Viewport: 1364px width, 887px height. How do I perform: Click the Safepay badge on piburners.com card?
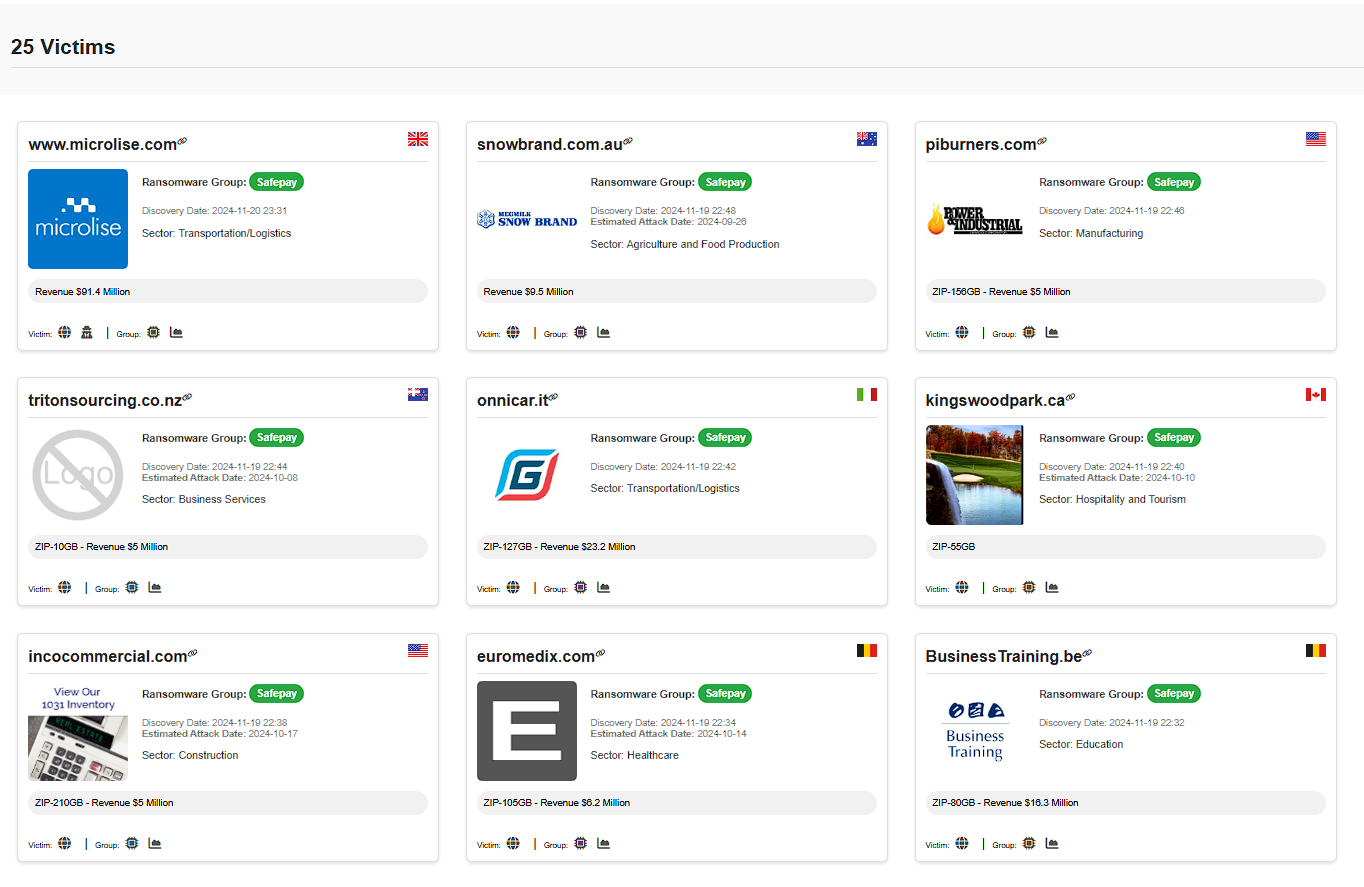click(x=1174, y=182)
